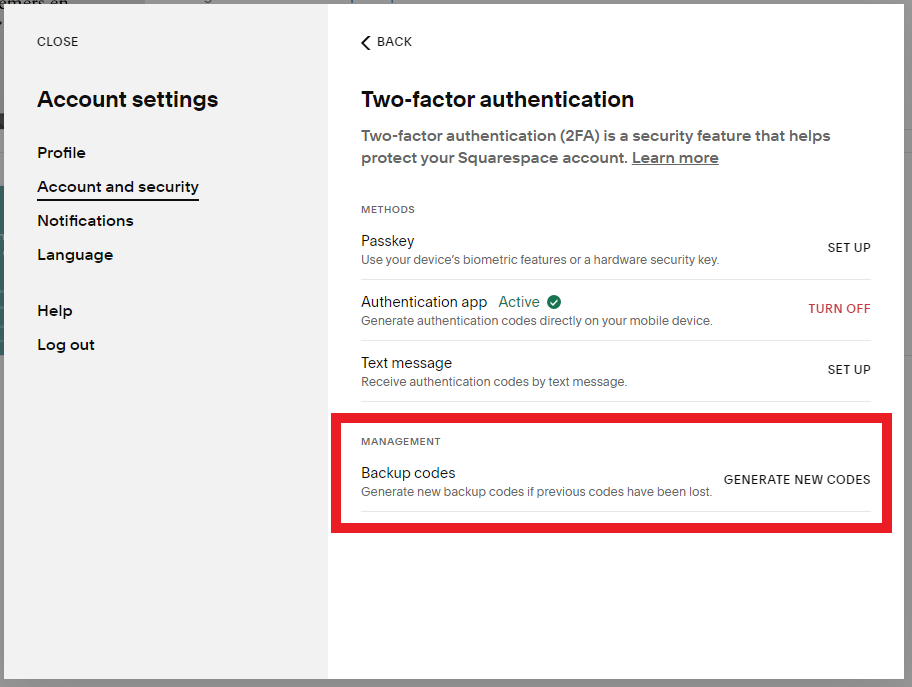Follow the Learn more link
The width and height of the screenshot is (912, 687).
coord(675,158)
